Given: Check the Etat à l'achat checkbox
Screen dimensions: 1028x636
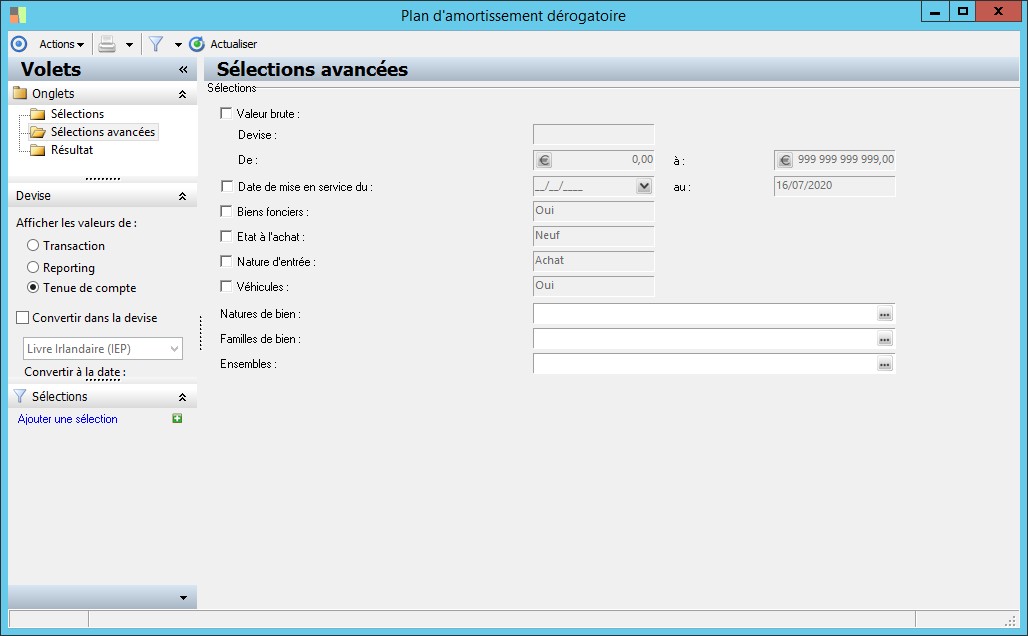Looking at the screenshot, I should (226, 236).
